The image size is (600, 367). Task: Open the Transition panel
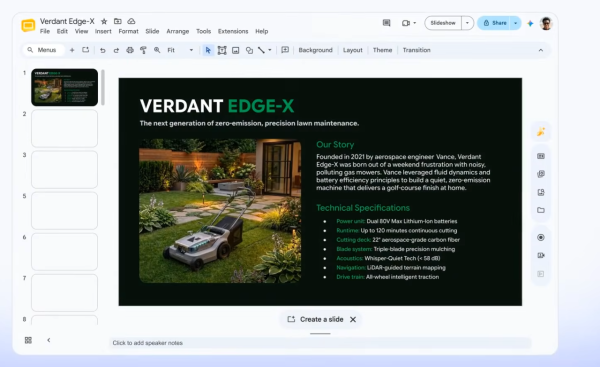pos(416,50)
